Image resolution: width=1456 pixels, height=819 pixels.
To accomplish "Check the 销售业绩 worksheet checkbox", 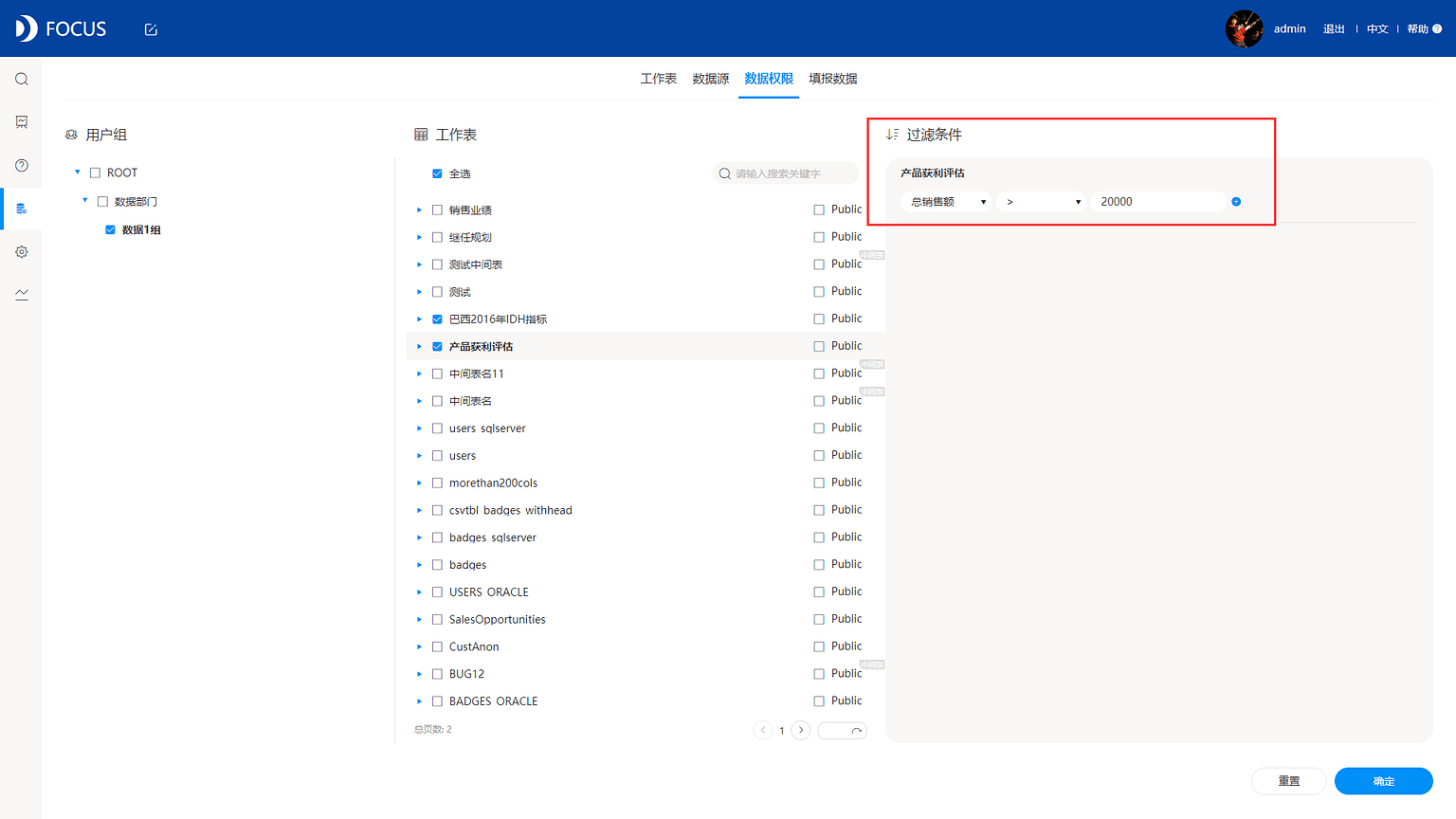I will point(437,209).
